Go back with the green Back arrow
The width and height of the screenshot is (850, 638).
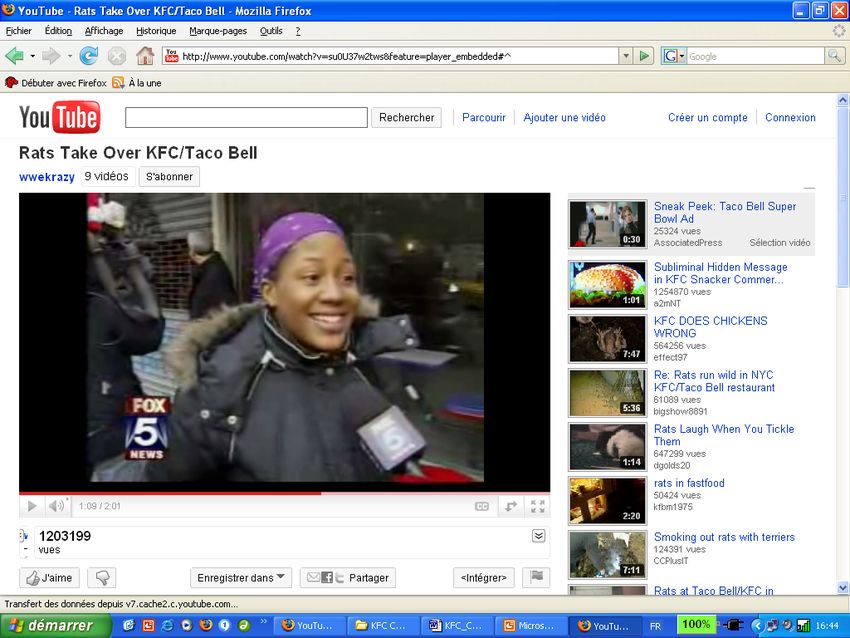14,56
